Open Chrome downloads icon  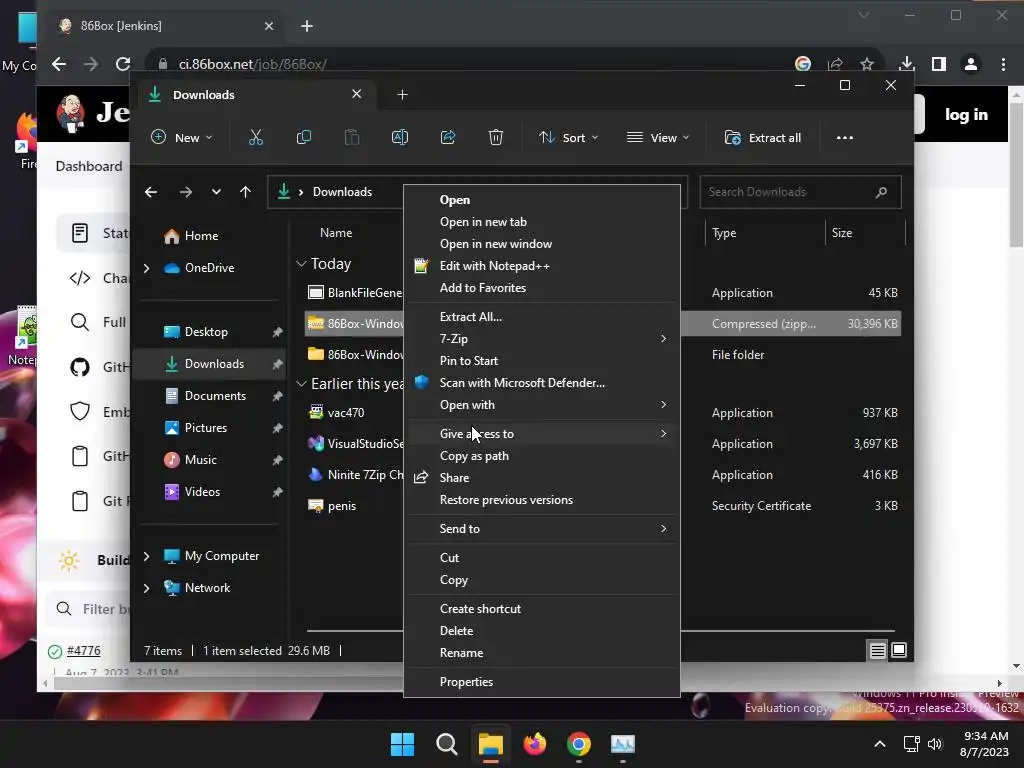906,64
